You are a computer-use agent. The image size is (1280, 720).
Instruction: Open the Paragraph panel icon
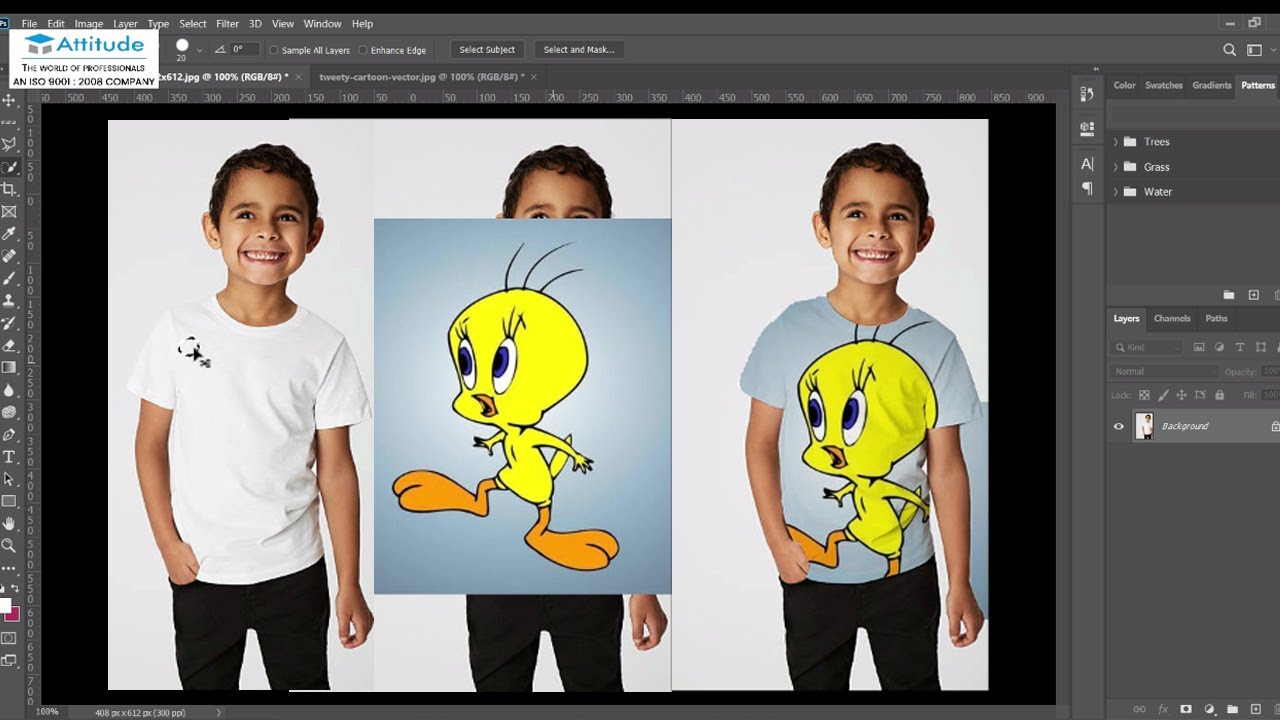point(1088,188)
